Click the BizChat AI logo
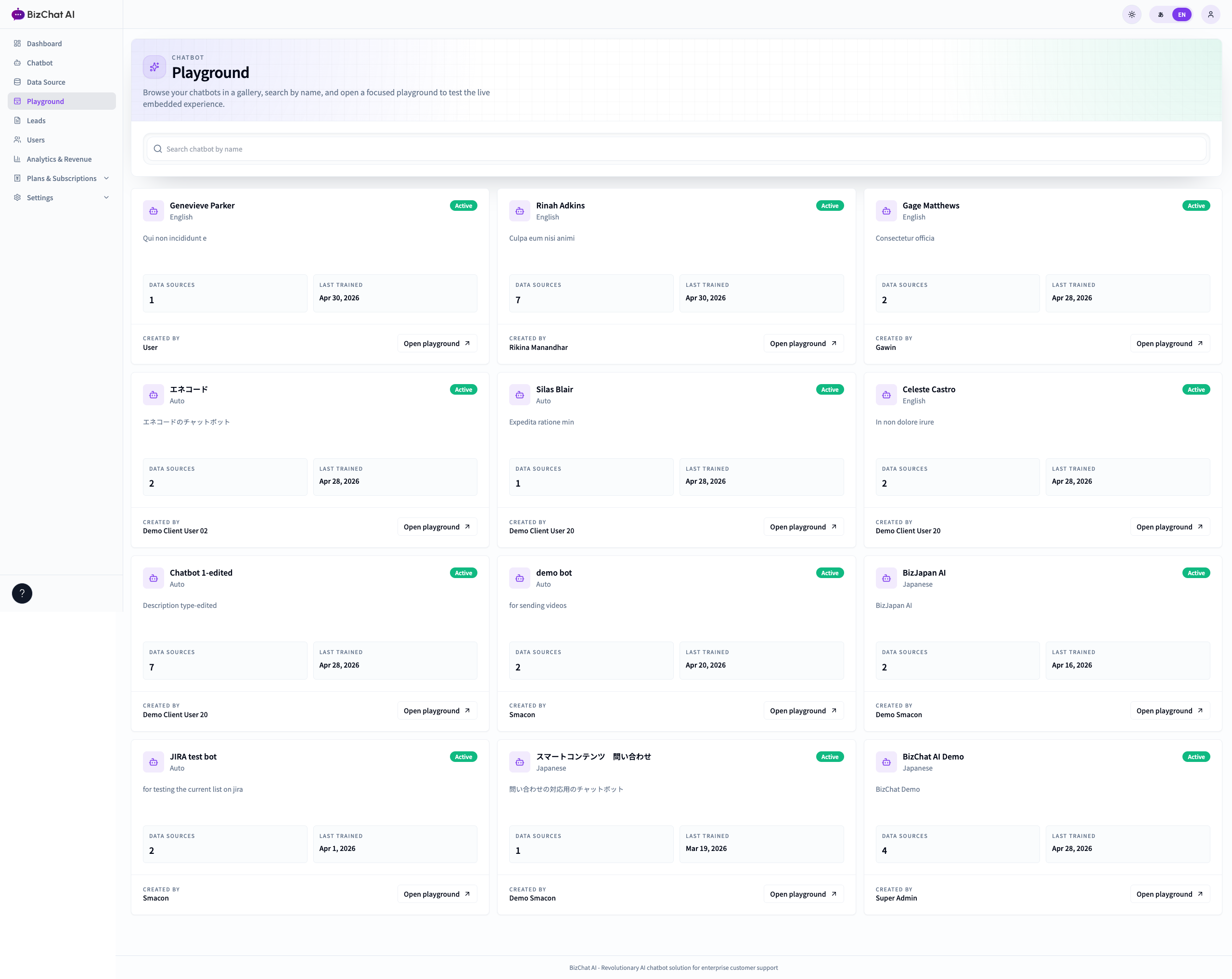 tap(43, 14)
